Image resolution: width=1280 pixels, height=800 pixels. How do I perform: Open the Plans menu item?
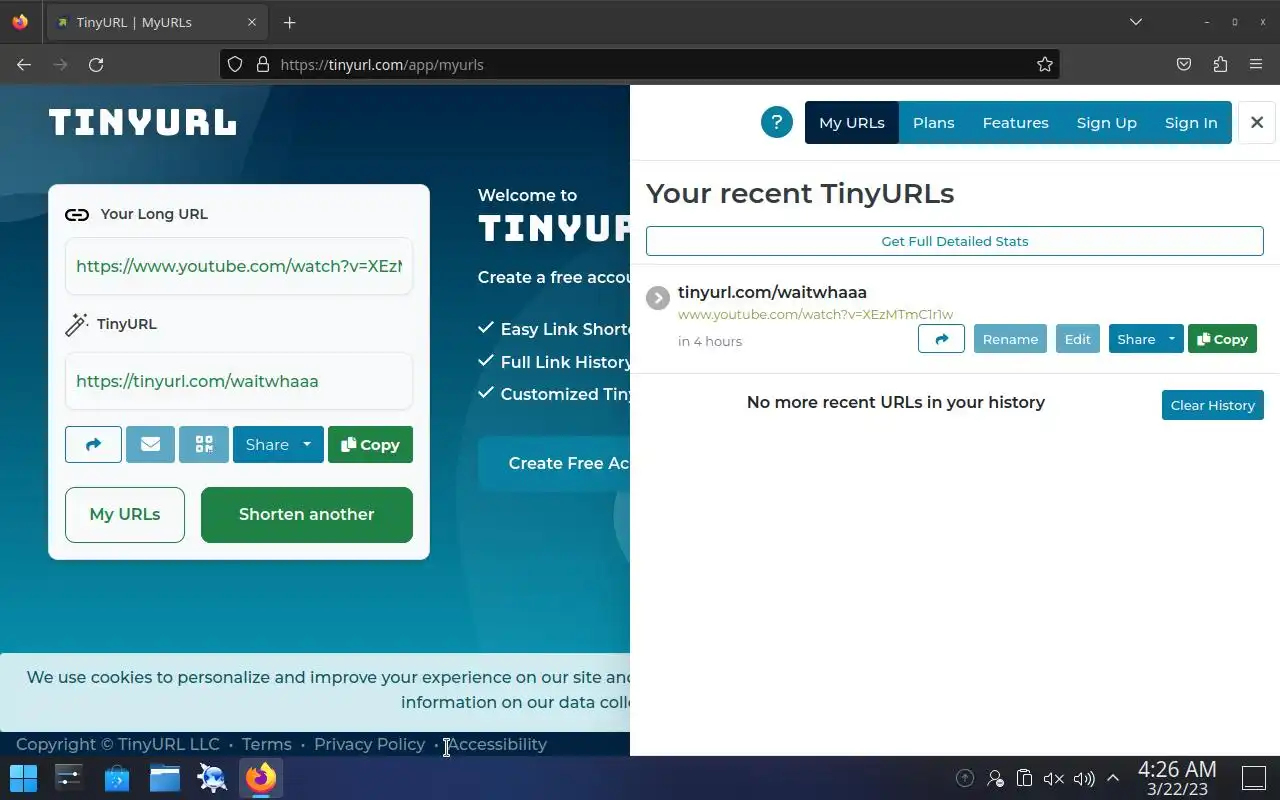[x=934, y=122]
